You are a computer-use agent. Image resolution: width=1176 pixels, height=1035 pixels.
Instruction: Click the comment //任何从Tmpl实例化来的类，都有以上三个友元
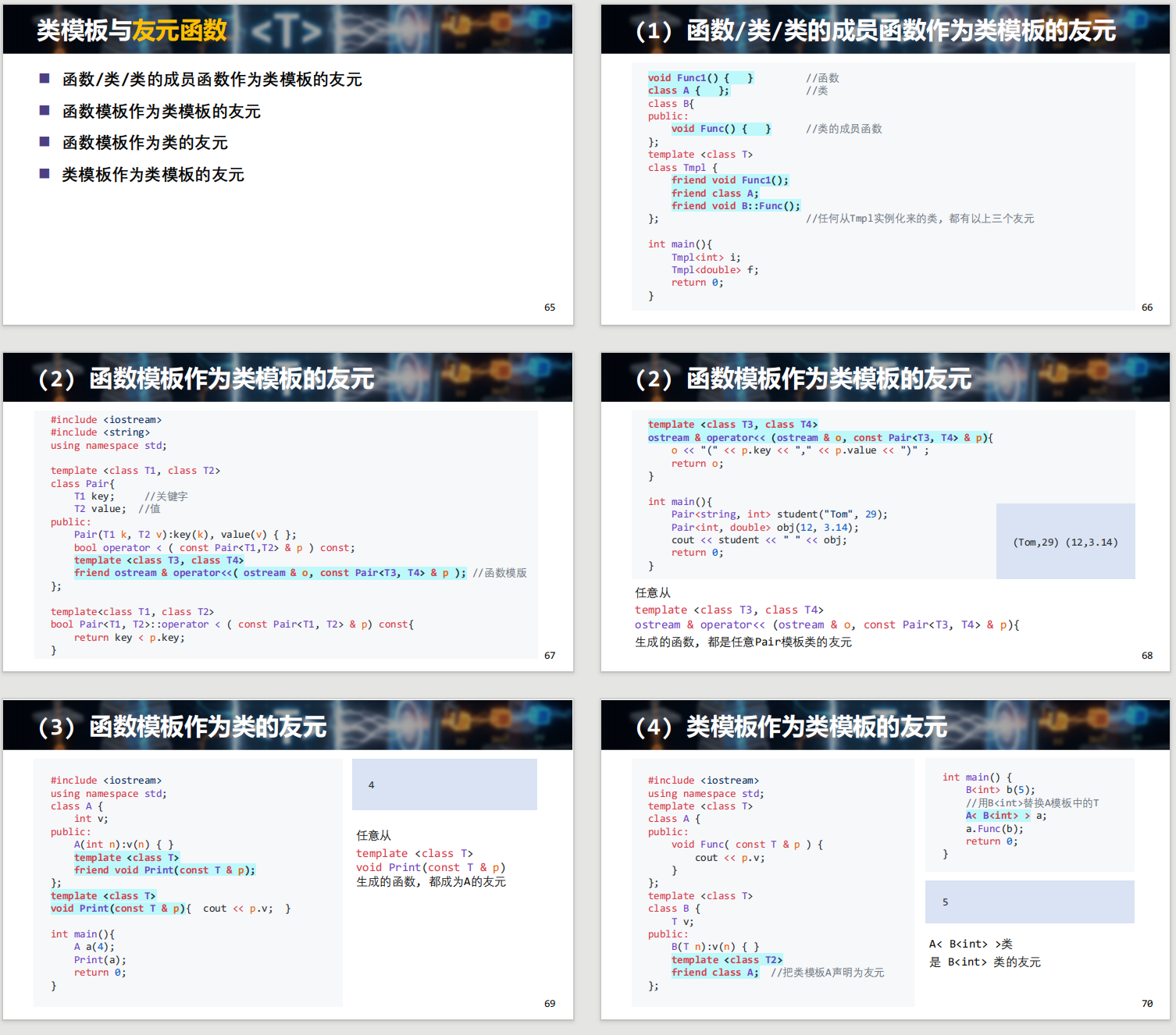click(x=920, y=219)
